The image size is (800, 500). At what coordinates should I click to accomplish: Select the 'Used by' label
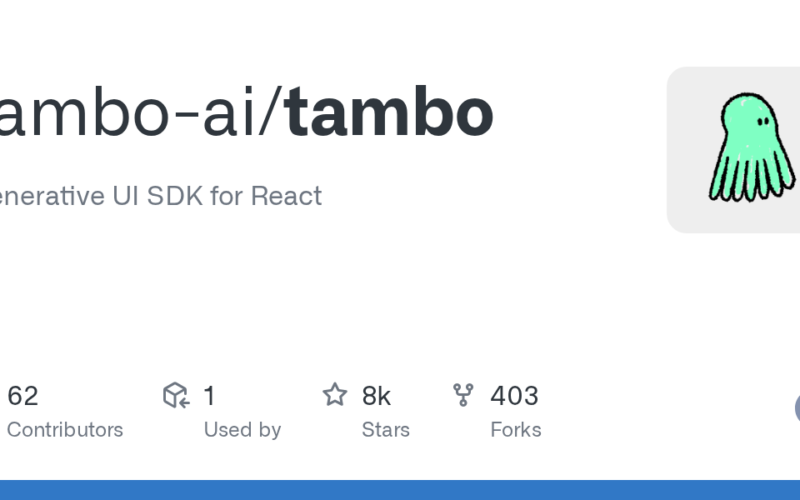pyautogui.click(x=242, y=430)
